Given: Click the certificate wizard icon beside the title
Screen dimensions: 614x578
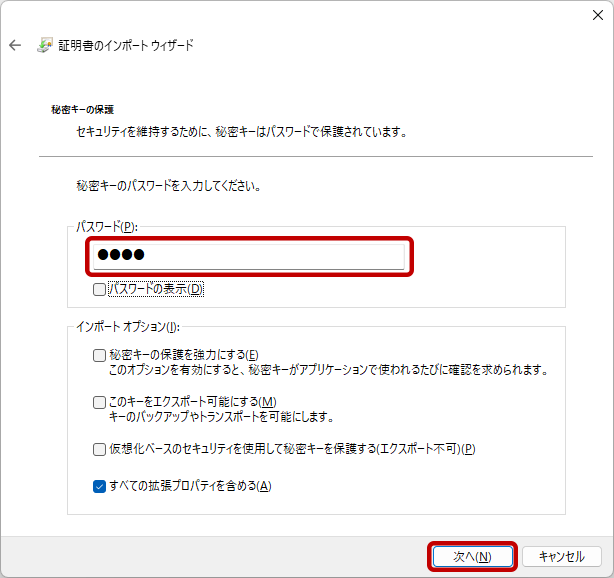Looking at the screenshot, I should [x=45, y=46].
